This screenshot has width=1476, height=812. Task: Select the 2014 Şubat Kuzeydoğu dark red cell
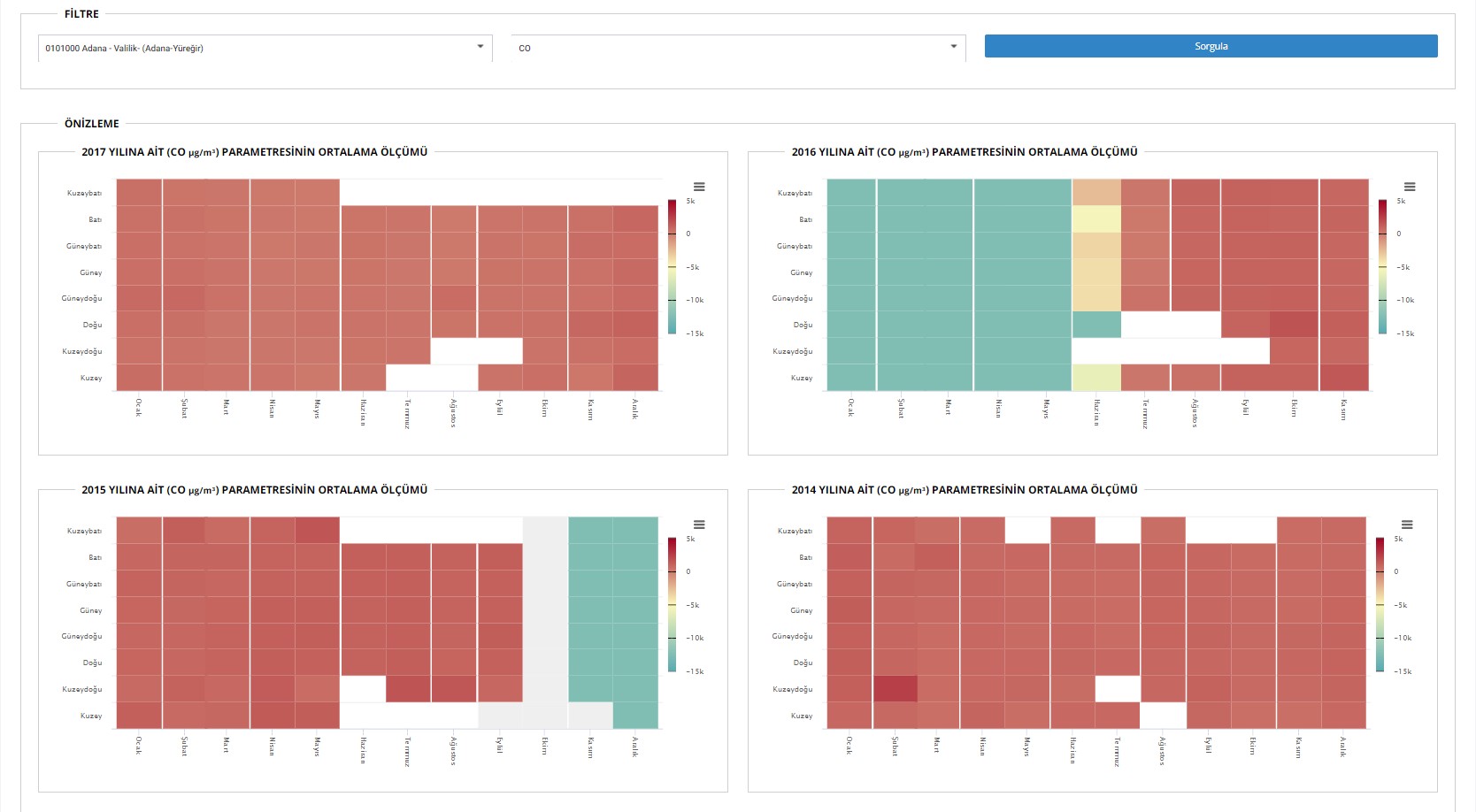[895, 688]
